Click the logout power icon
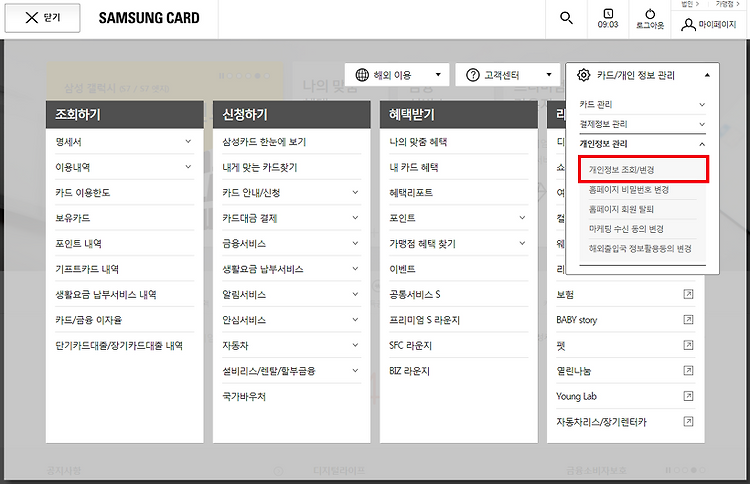 click(x=650, y=14)
